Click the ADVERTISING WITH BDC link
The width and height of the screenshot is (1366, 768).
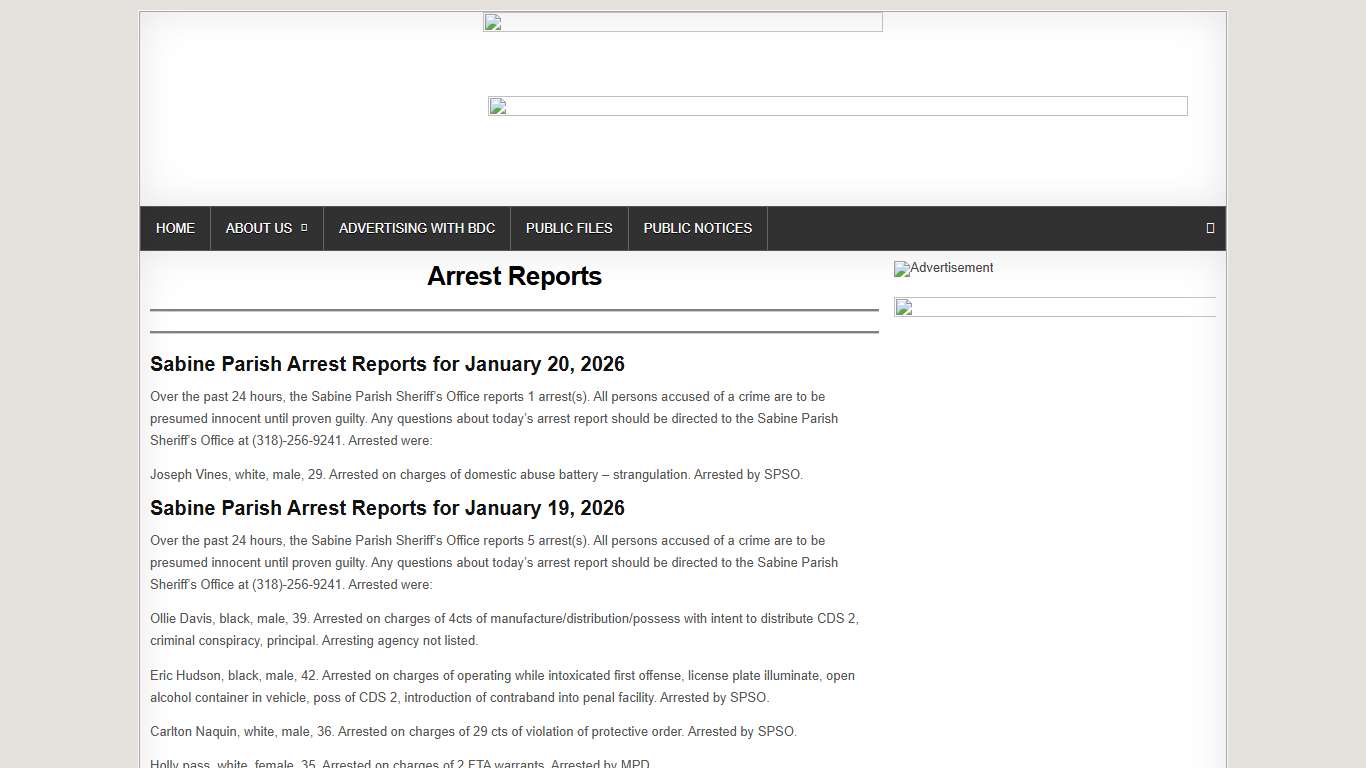coord(417,228)
